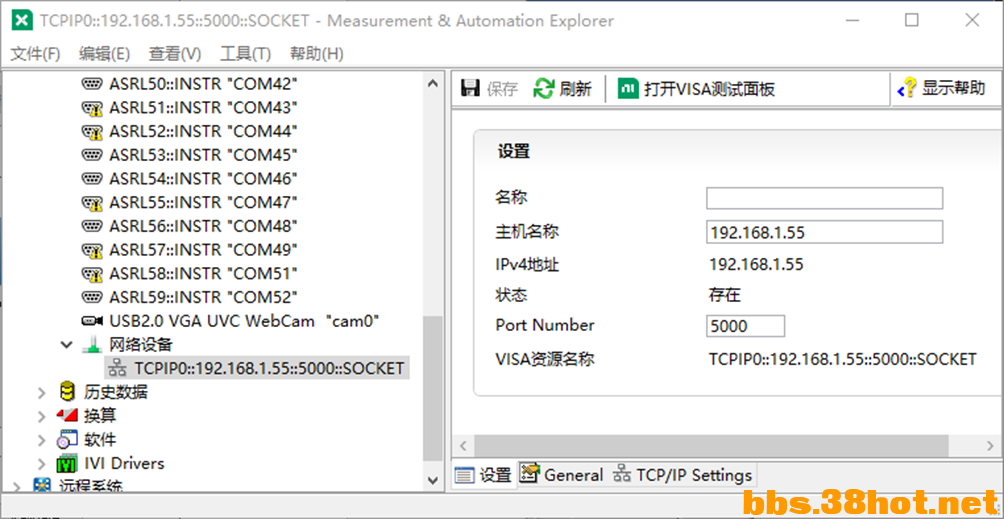This screenshot has width=1004, height=519.
Task: Click the app icon in the title bar
Action: tap(22, 20)
